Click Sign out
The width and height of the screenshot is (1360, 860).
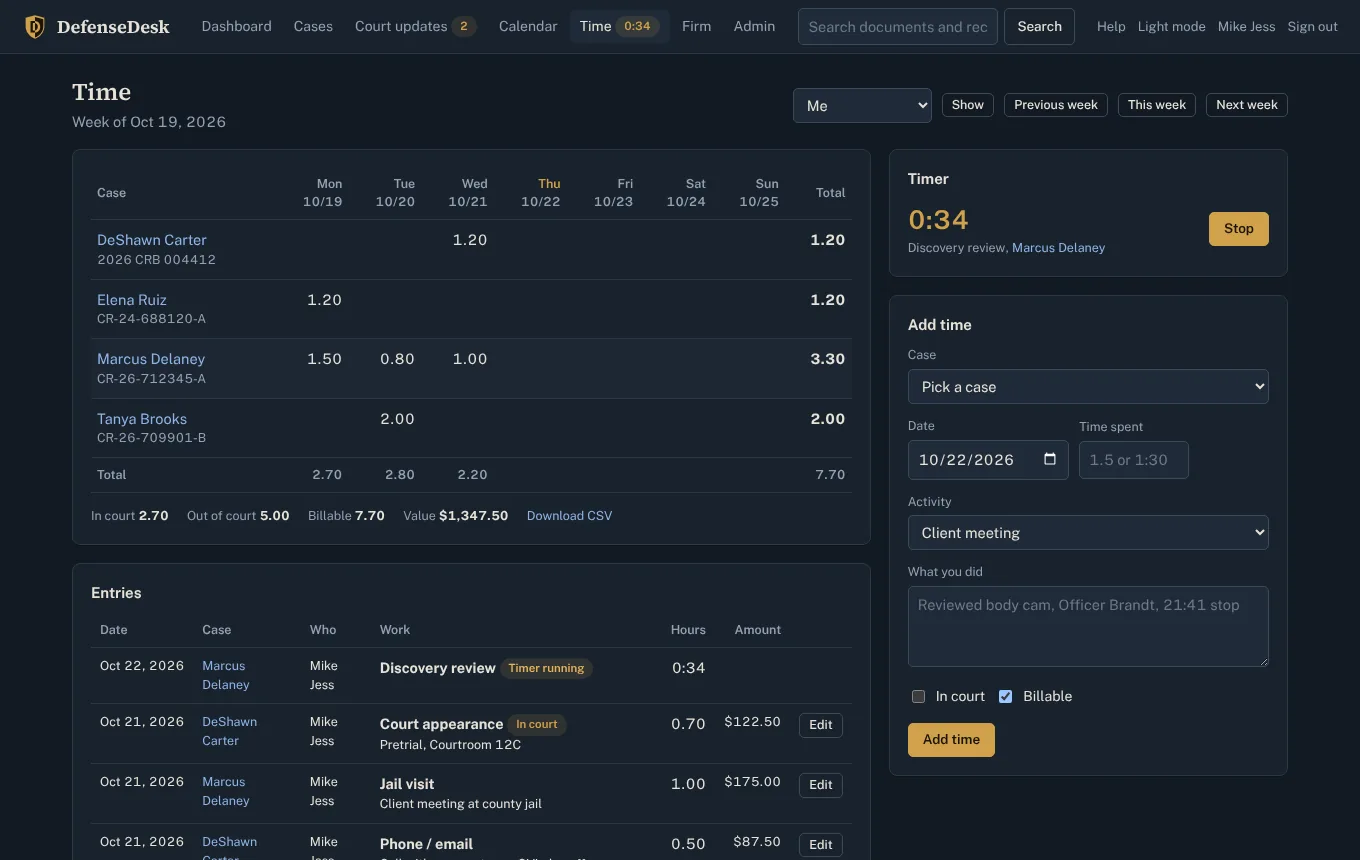coord(1312,27)
